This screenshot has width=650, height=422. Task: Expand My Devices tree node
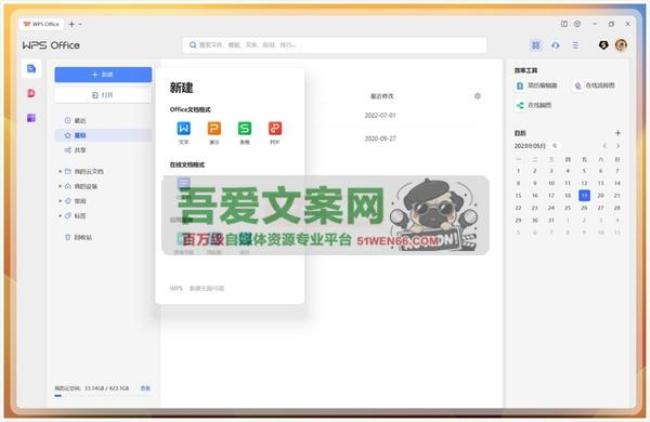point(60,186)
